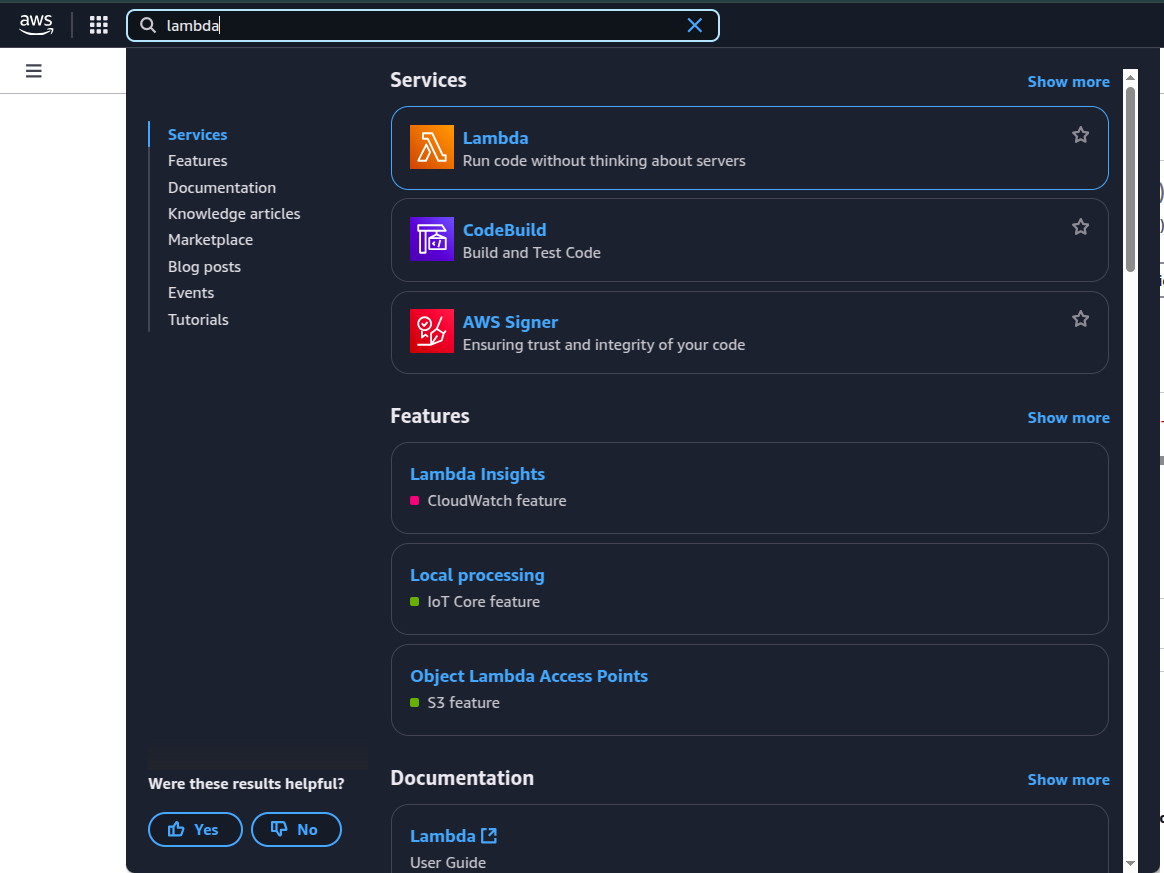Click the CodeBuild service icon

[x=431, y=239]
